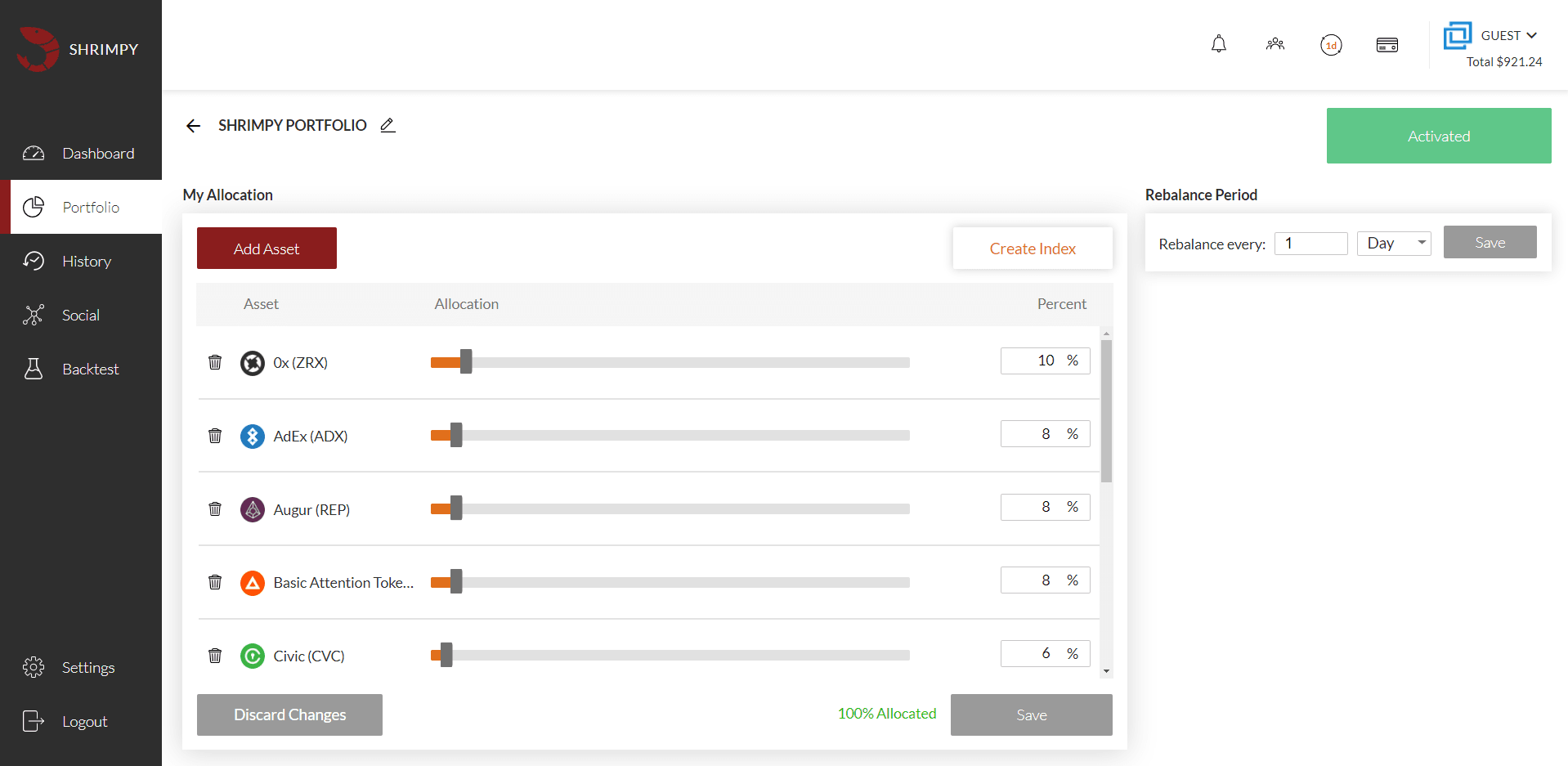Save the rebalance period

1490,242
